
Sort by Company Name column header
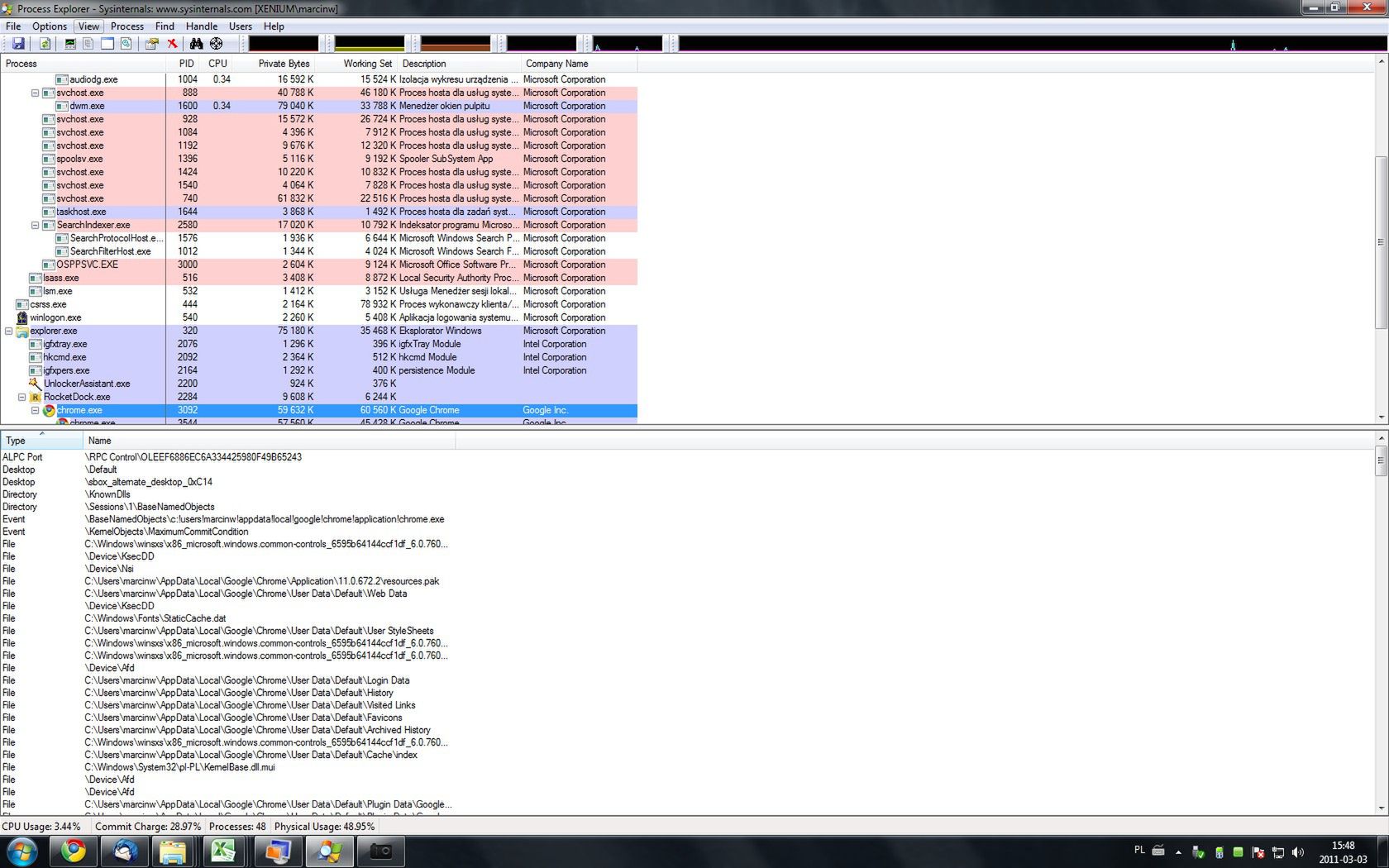tap(579, 64)
